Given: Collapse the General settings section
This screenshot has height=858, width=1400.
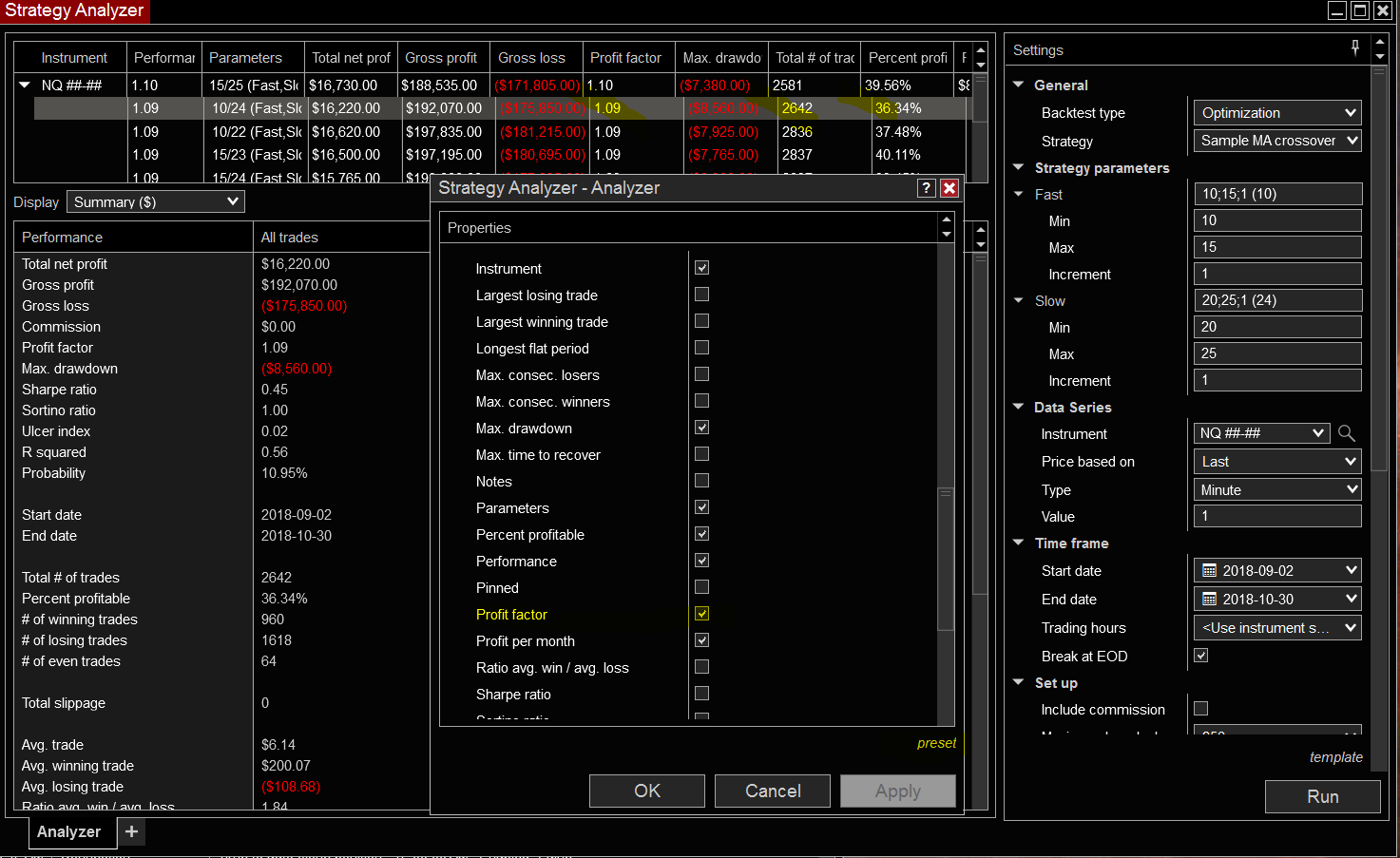Looking at the screenshot, I should tap(1019, 85).
